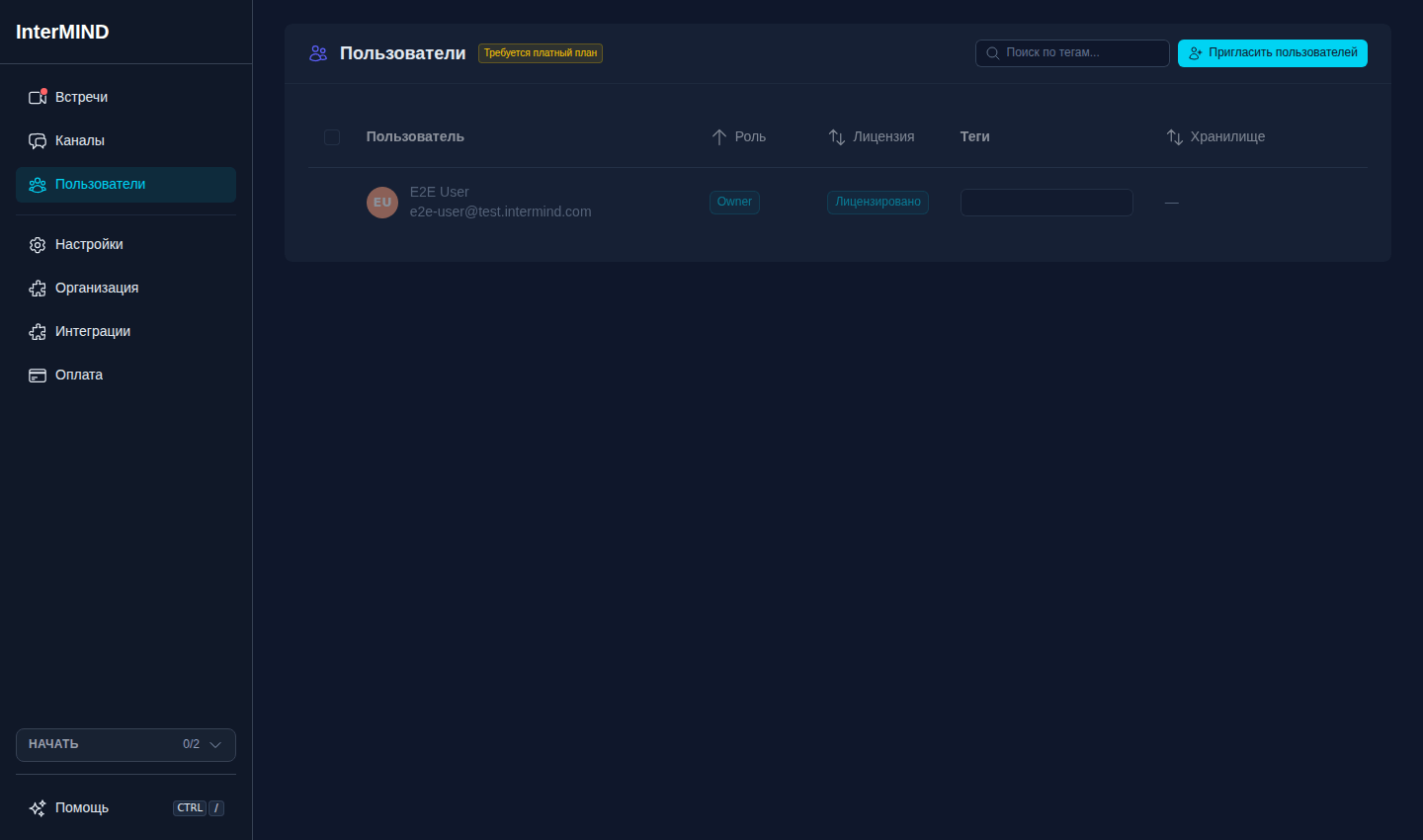Open Встречи via its camera icon
This screenshot has width=1423, height=840.
click(38, 97)
